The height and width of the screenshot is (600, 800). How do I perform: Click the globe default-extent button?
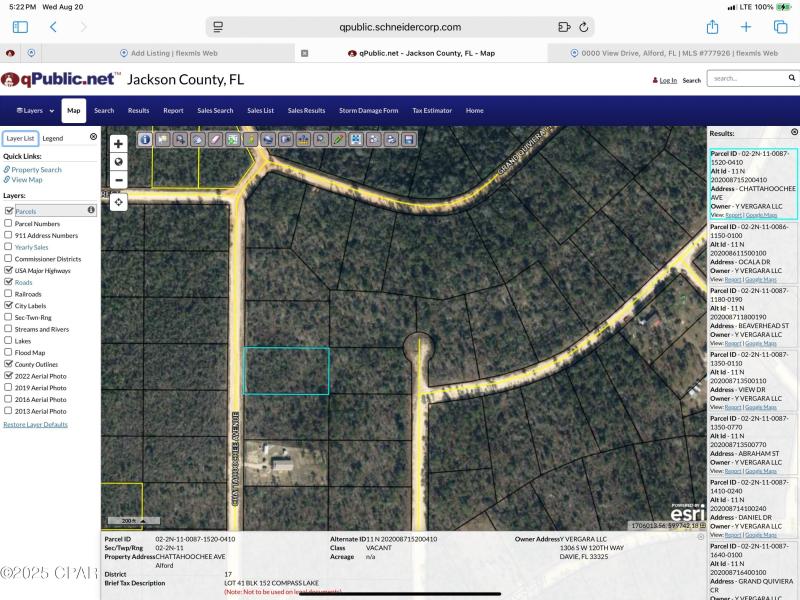pos(118,162)
